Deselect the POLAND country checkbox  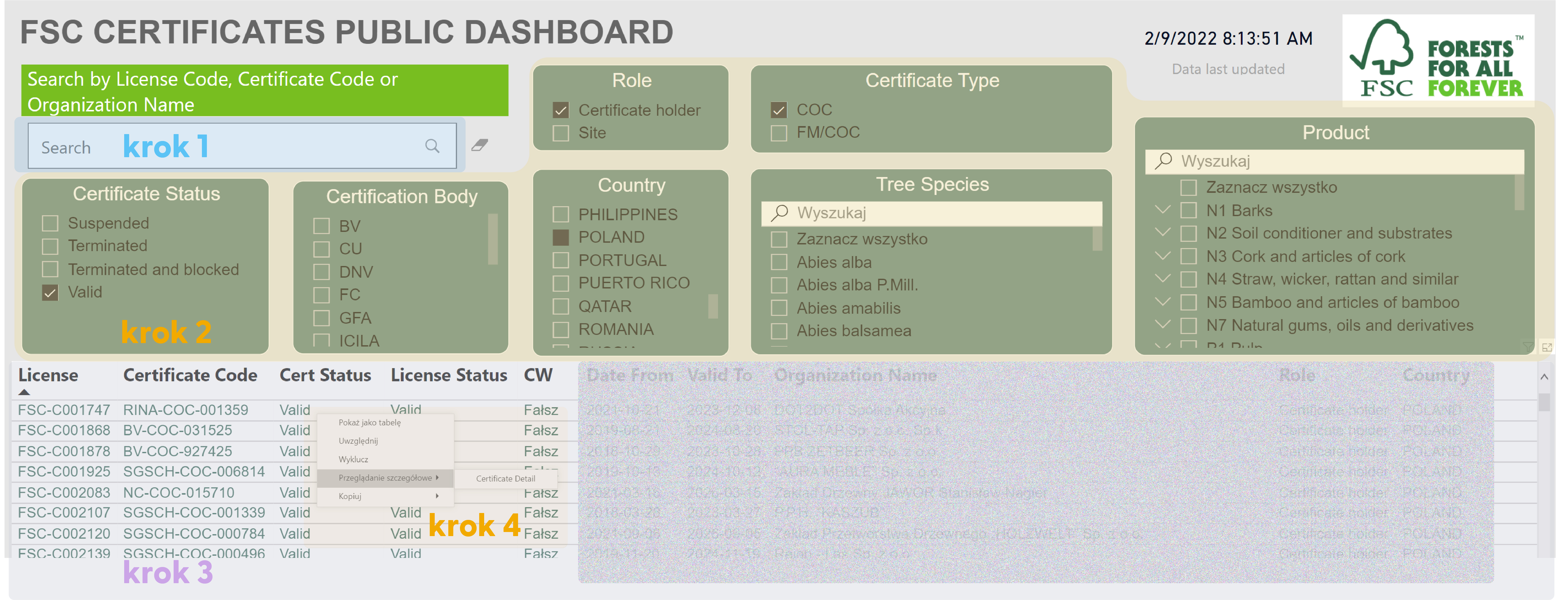pyautogui.click(x=561, y=237)
